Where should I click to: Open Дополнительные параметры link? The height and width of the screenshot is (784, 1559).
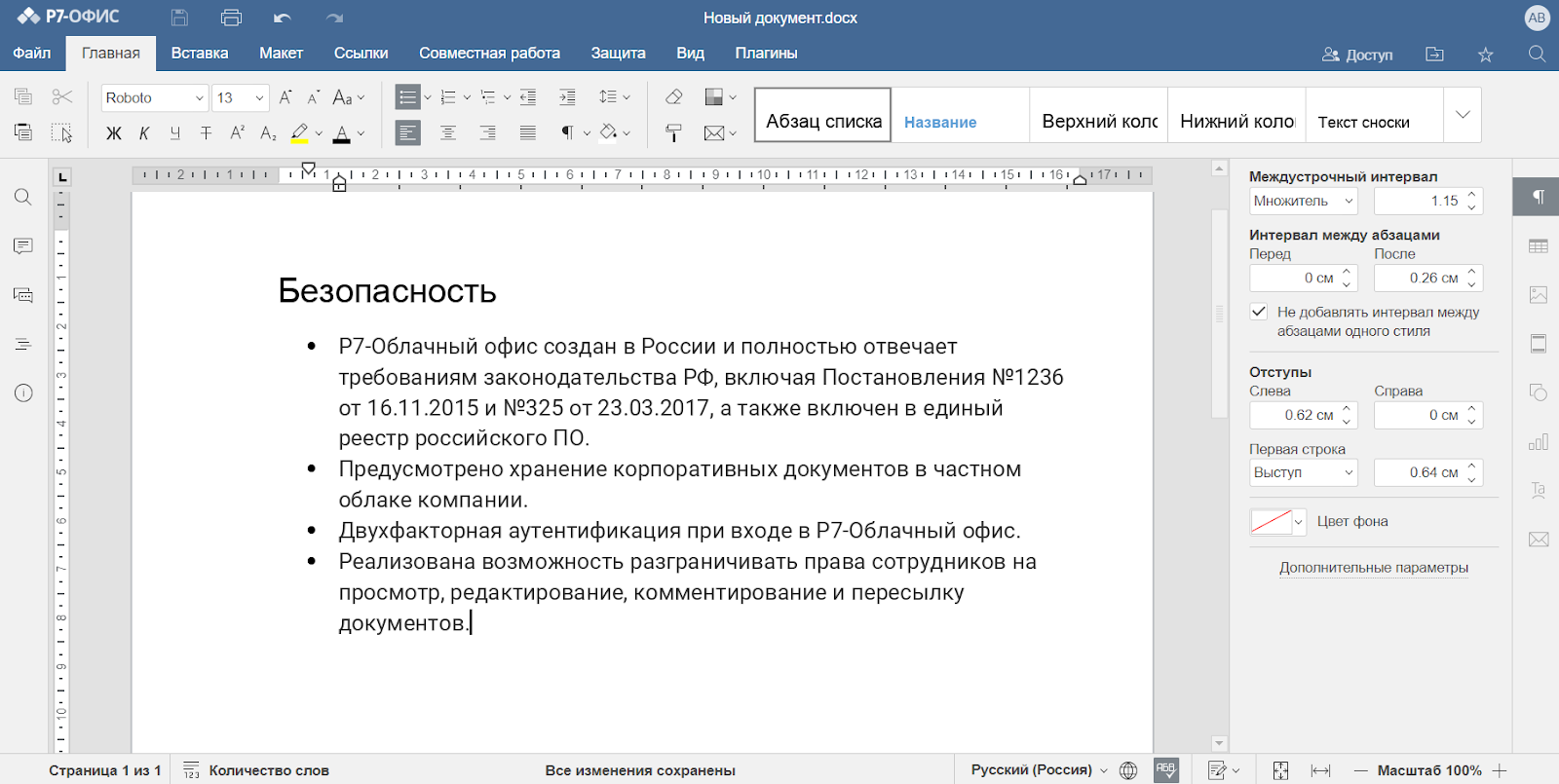click(x=1374, y=568)
